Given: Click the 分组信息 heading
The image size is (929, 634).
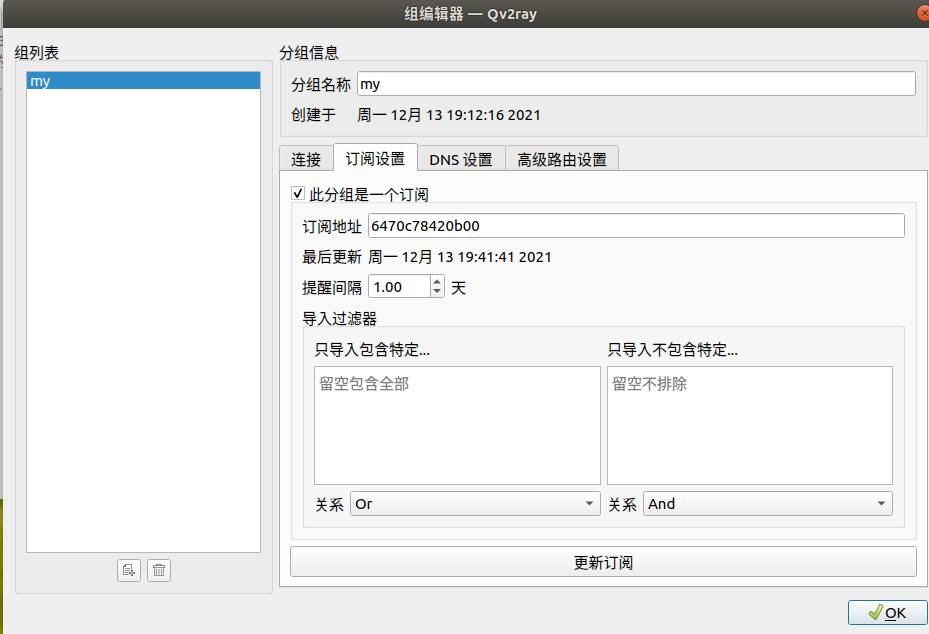Looking at the screenshot, I should pos(309,53).
